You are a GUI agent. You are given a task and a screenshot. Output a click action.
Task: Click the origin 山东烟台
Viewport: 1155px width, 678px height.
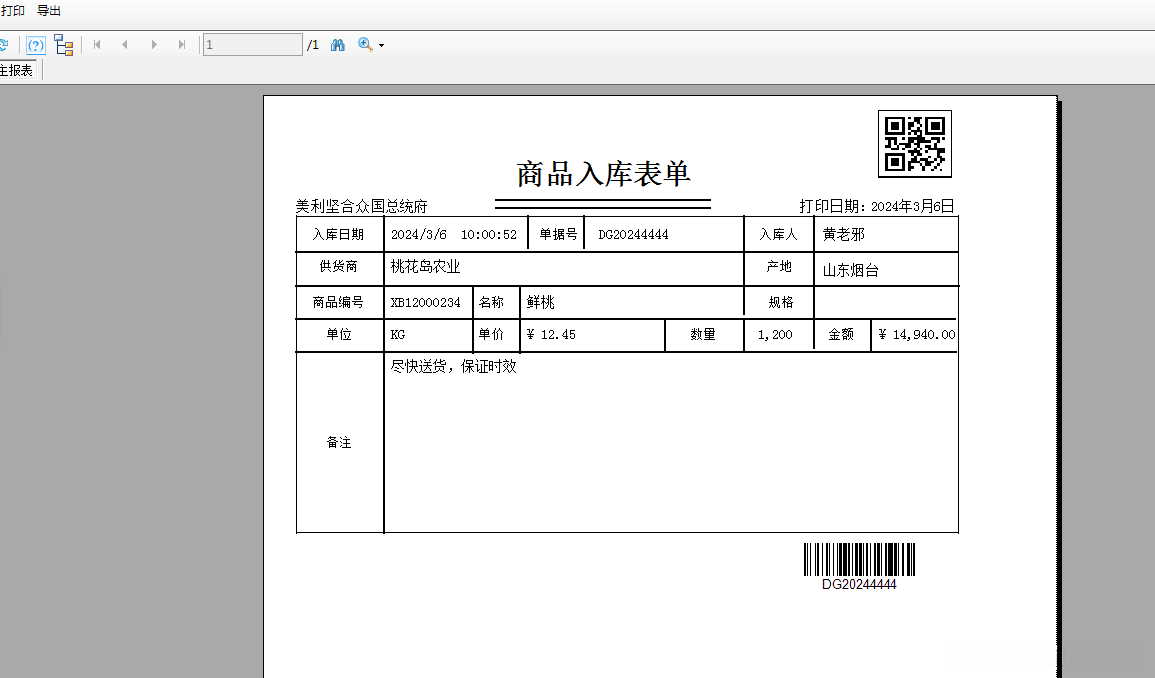851,270
